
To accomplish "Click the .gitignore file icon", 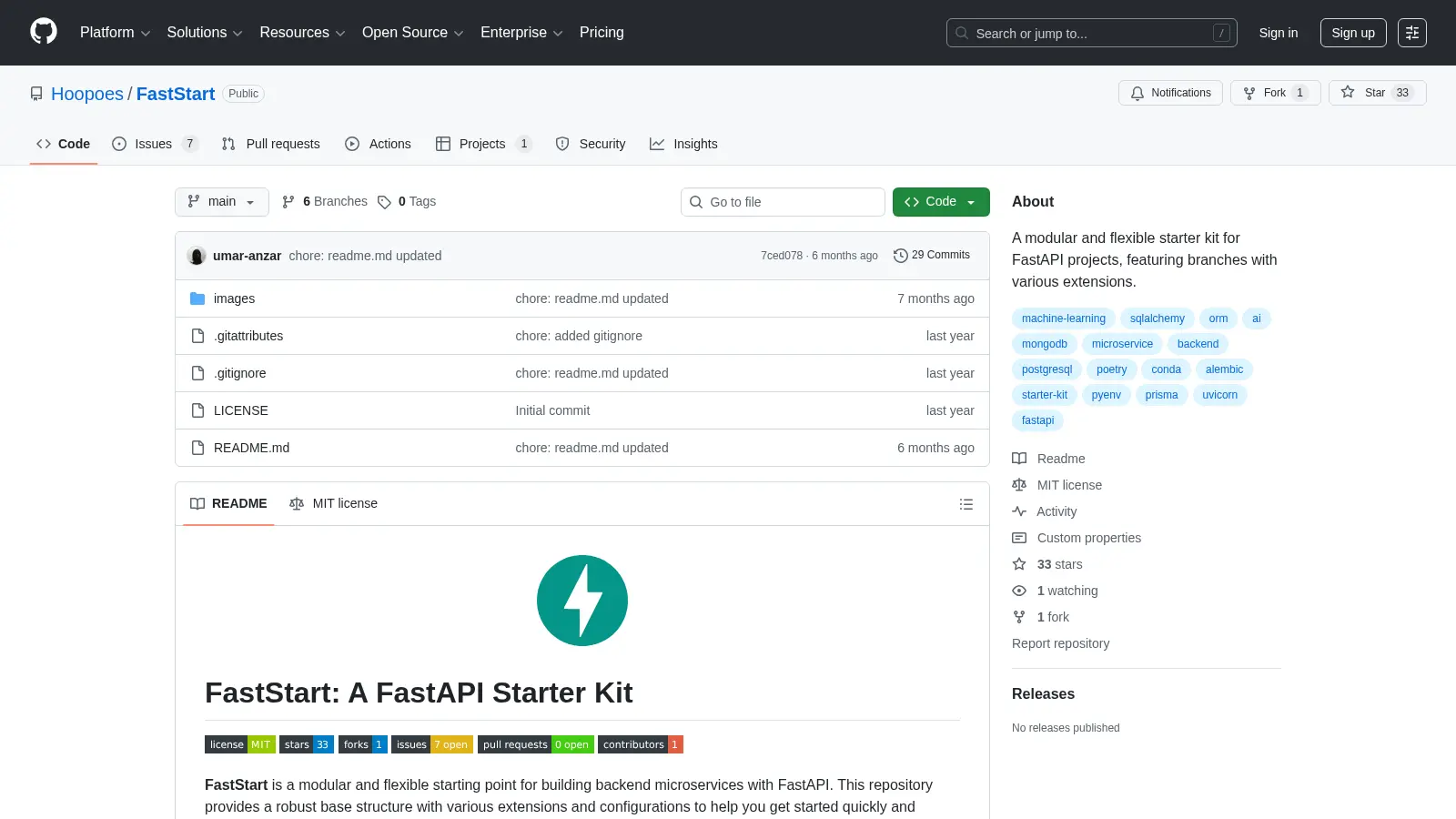I will point(197,373).
